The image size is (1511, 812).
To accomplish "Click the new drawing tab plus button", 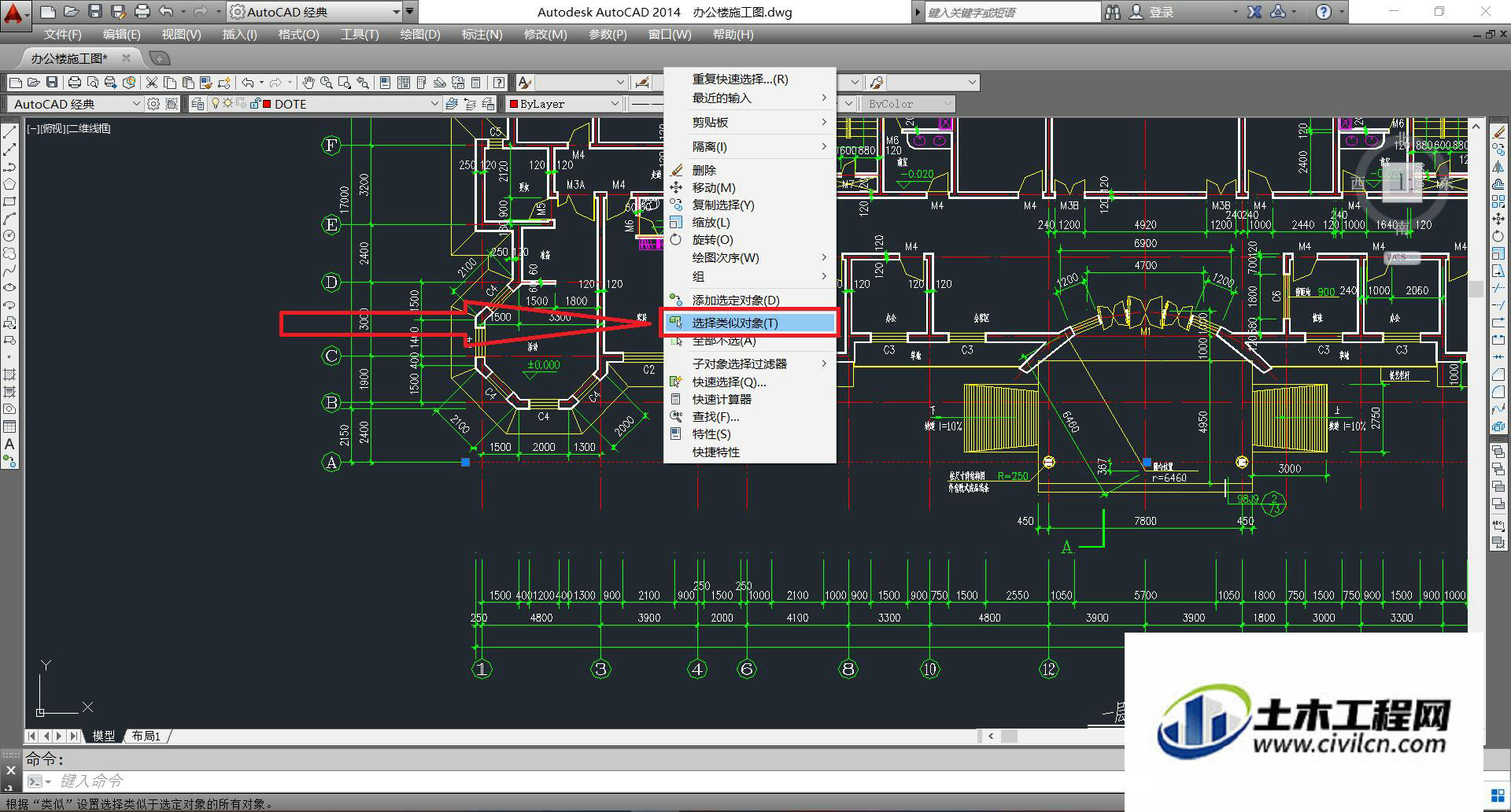I will [159, 58].
